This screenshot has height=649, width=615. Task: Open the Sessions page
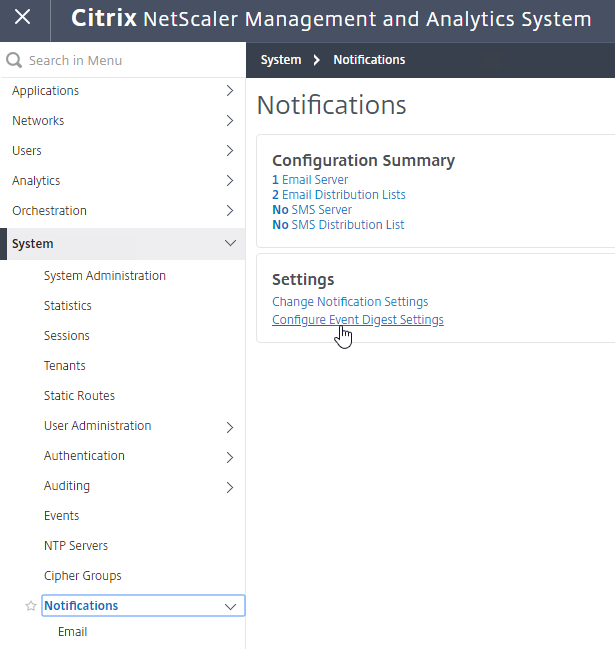(67, 336)
